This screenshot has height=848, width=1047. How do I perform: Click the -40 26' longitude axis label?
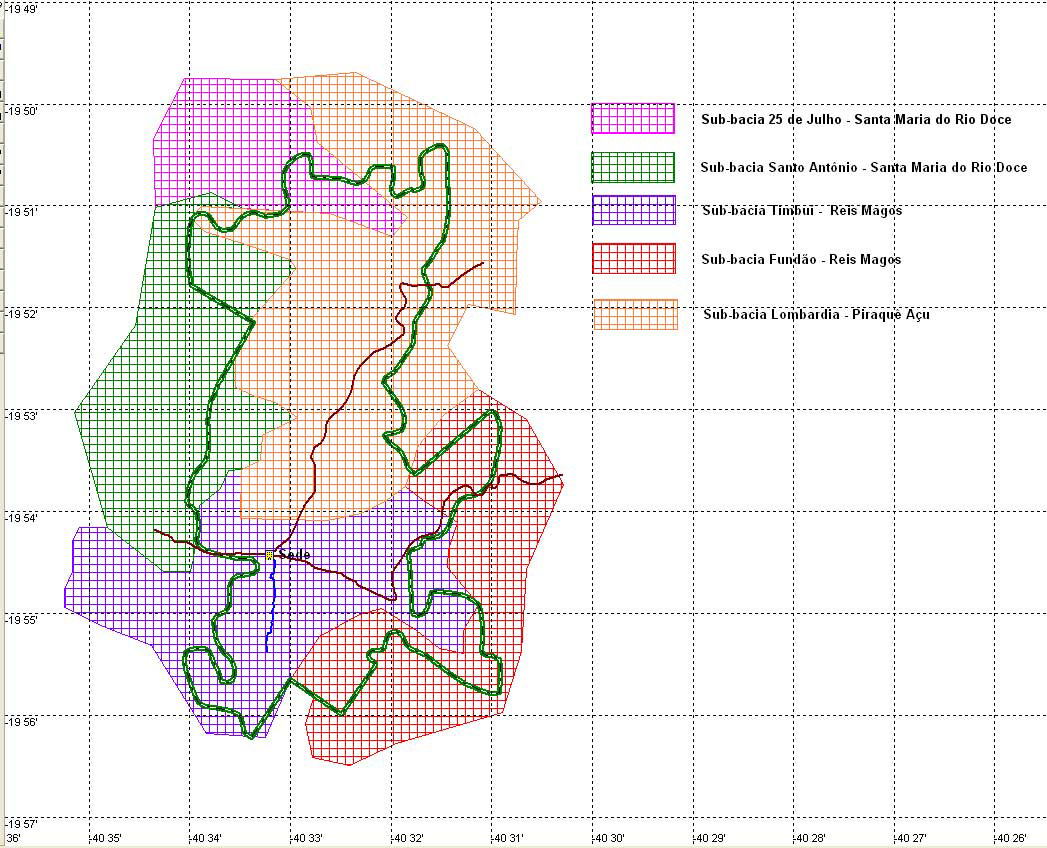point(1010,838)
